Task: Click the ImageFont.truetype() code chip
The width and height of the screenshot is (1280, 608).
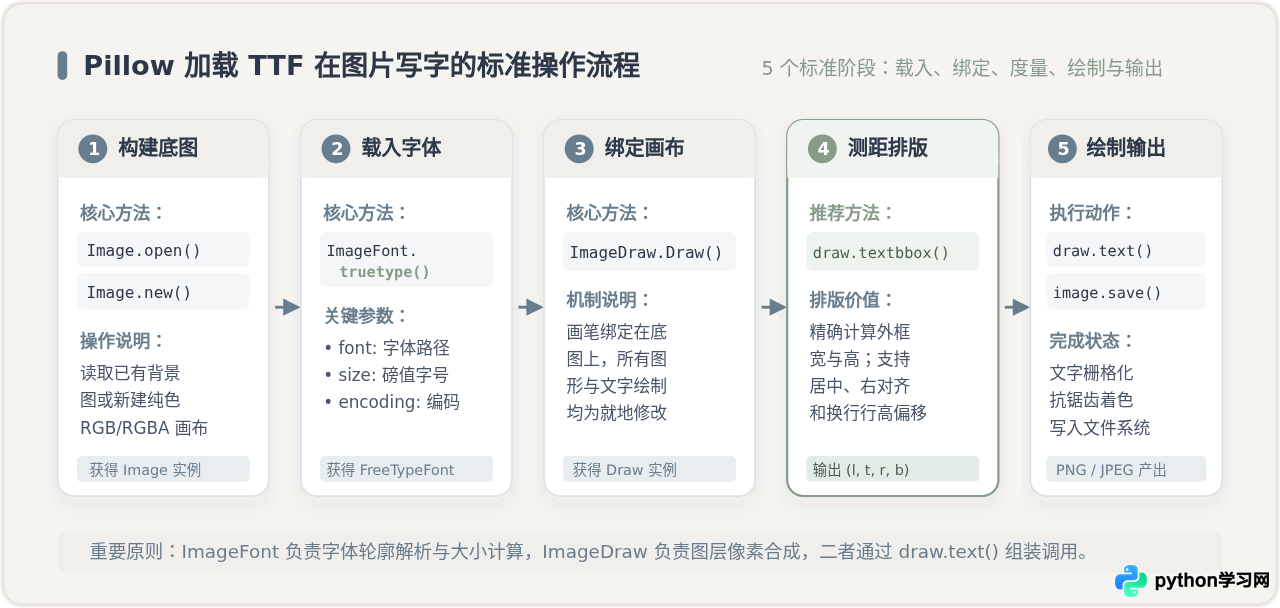Action: [x=406, y=260]
